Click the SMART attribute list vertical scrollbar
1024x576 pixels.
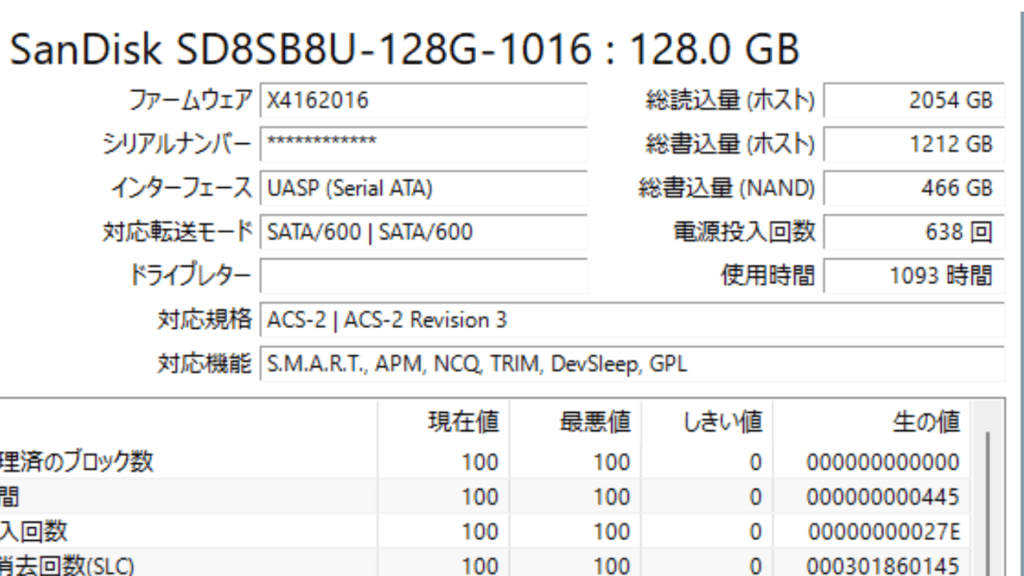[988, 500]
